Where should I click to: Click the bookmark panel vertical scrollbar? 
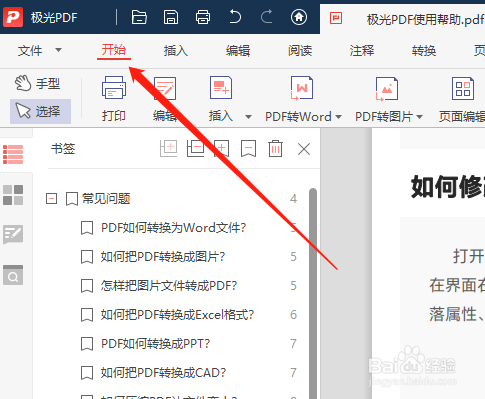pos(313,293)
